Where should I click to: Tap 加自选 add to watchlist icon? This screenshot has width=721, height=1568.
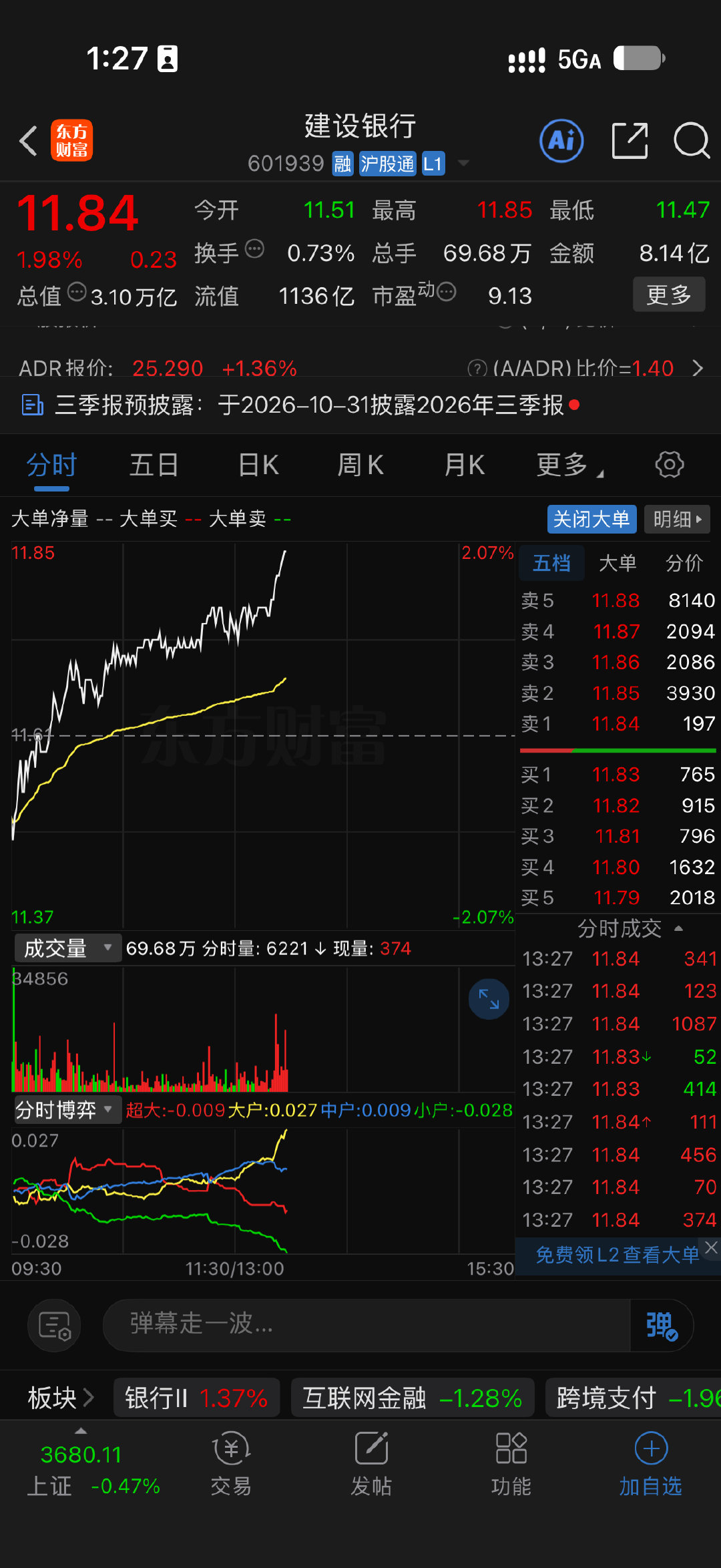651,1464
